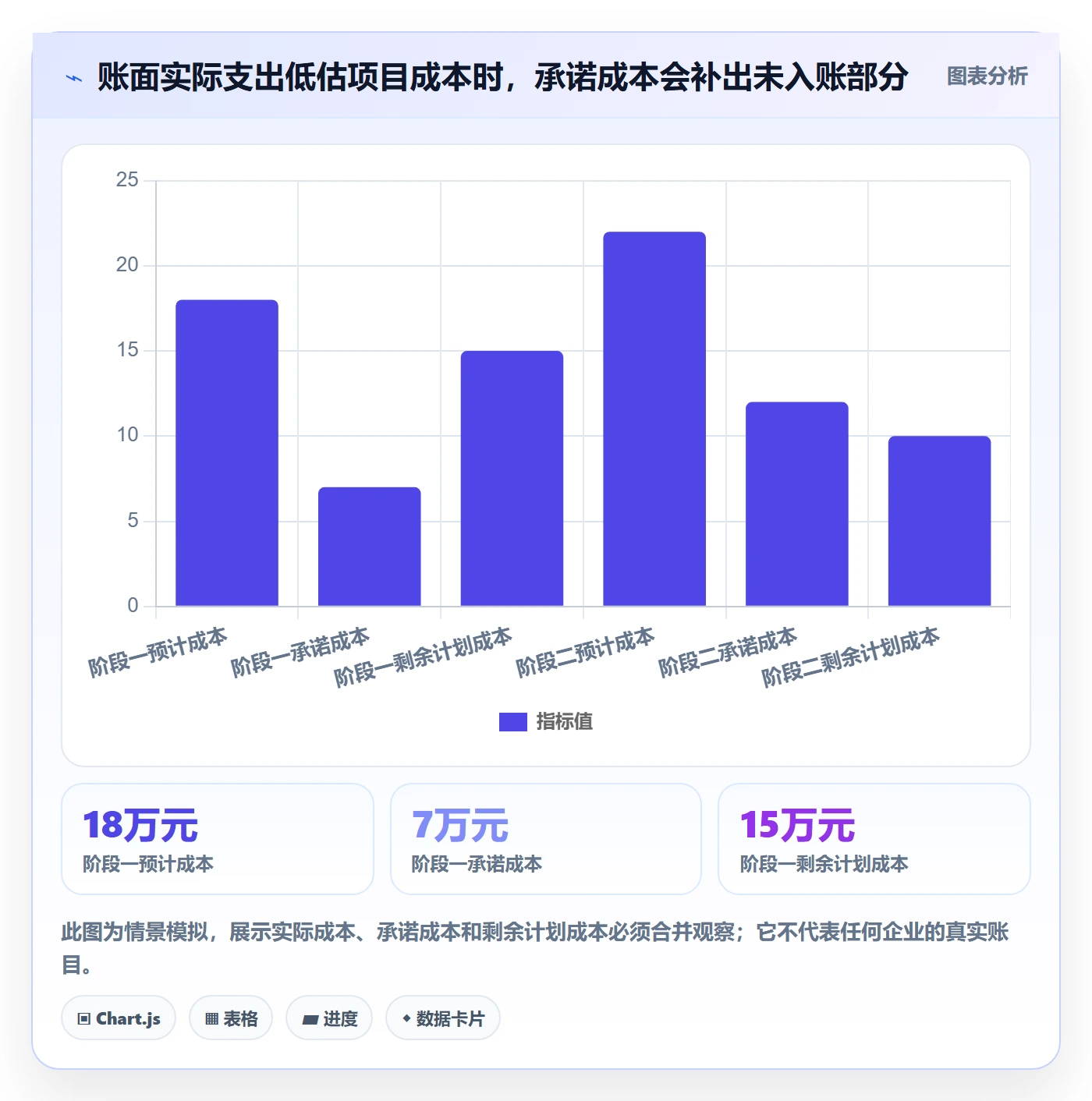
Task: Click the lightning bolt icon beside the title
Action: pyautogui.click(x=74, y=78)
